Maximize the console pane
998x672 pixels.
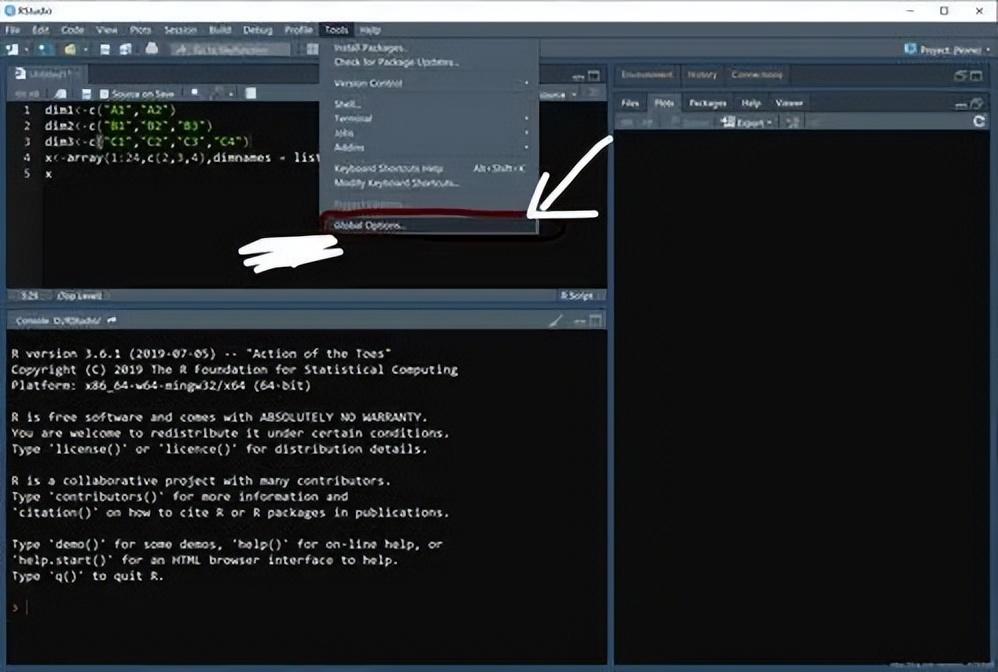[596, 320]
